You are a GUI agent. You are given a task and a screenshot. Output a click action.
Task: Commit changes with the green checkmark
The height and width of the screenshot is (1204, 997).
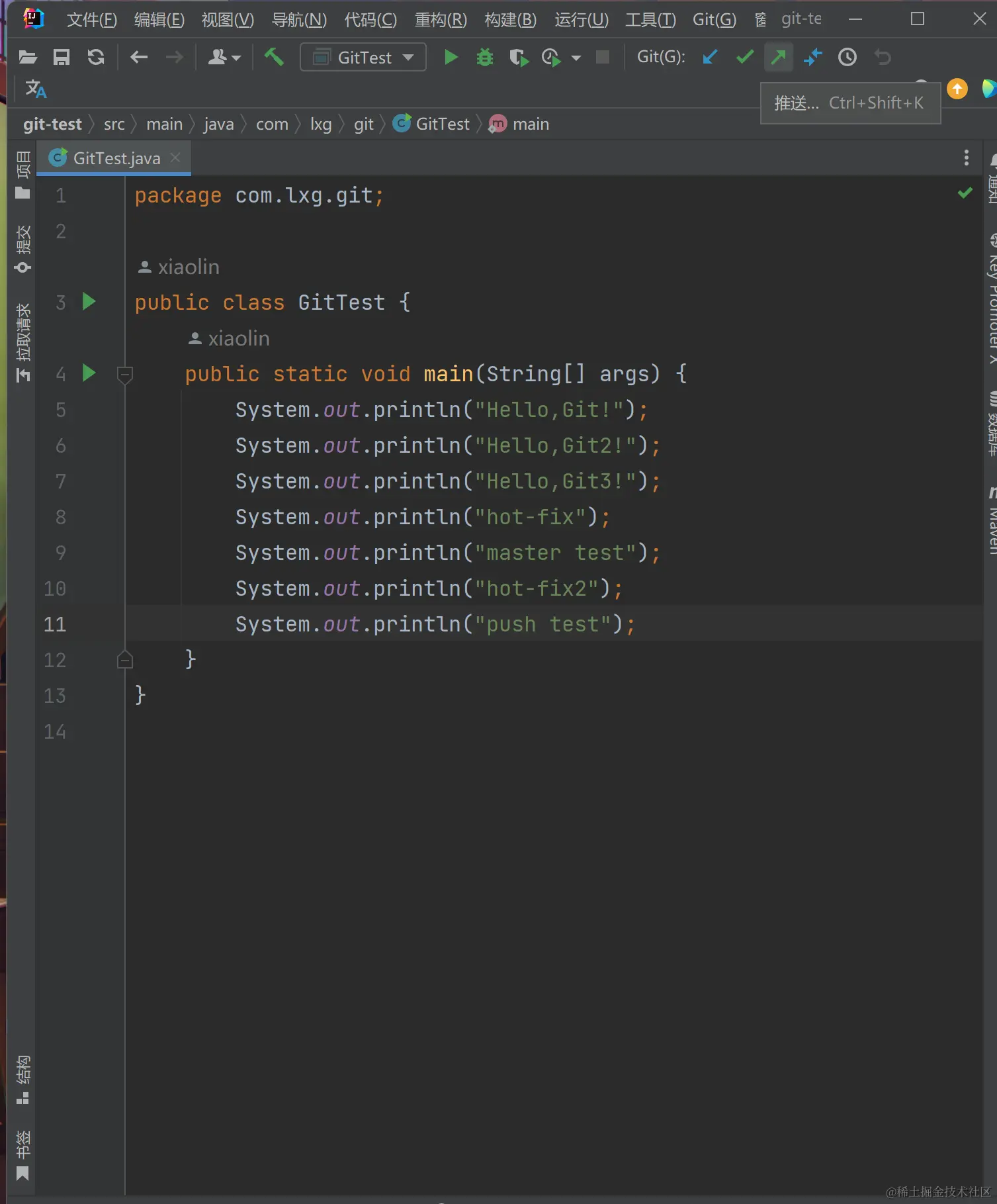745,58
